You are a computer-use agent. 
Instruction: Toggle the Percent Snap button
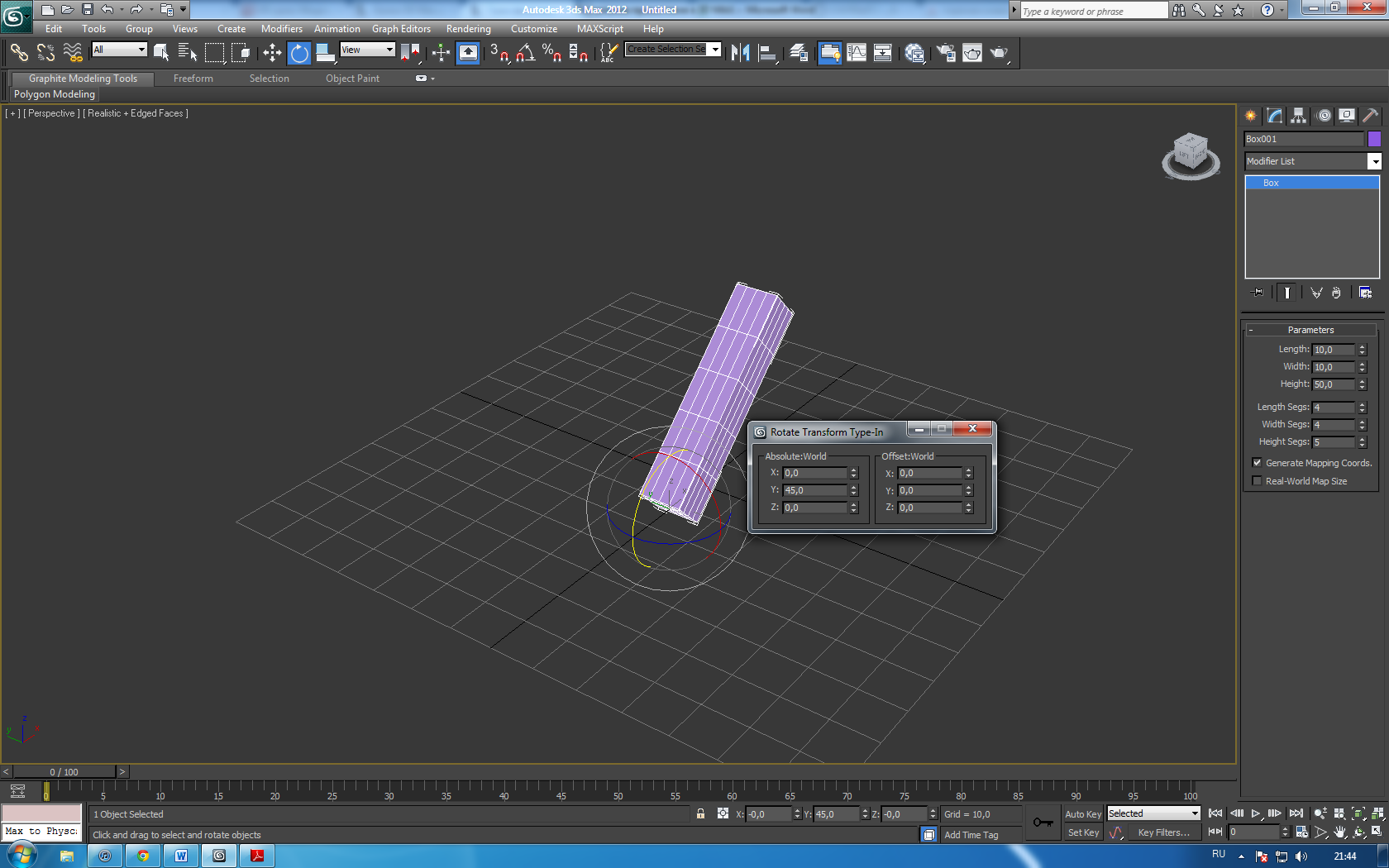tap(551, 53)
